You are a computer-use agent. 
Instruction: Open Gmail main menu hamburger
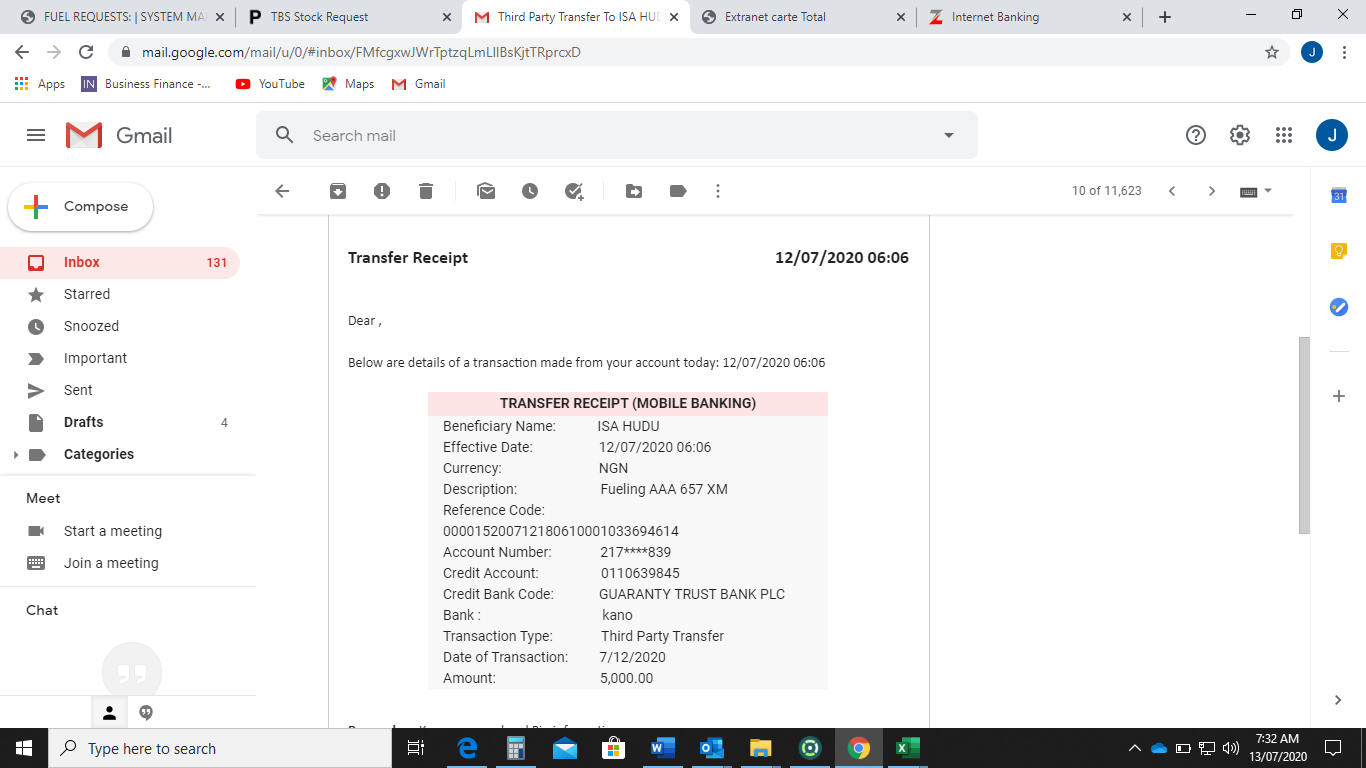pos(36,135)
